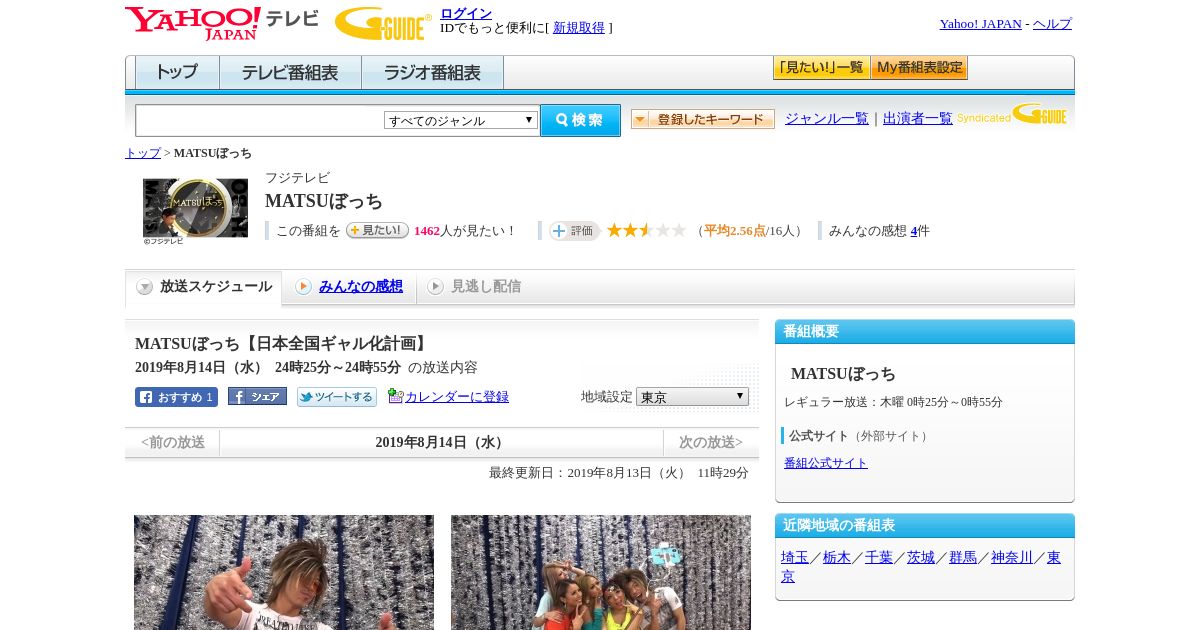The height and width of the screenshot is (630, 1200).
Task: Go to Yahoo! JAPAN link
Action: click(980, 24)
